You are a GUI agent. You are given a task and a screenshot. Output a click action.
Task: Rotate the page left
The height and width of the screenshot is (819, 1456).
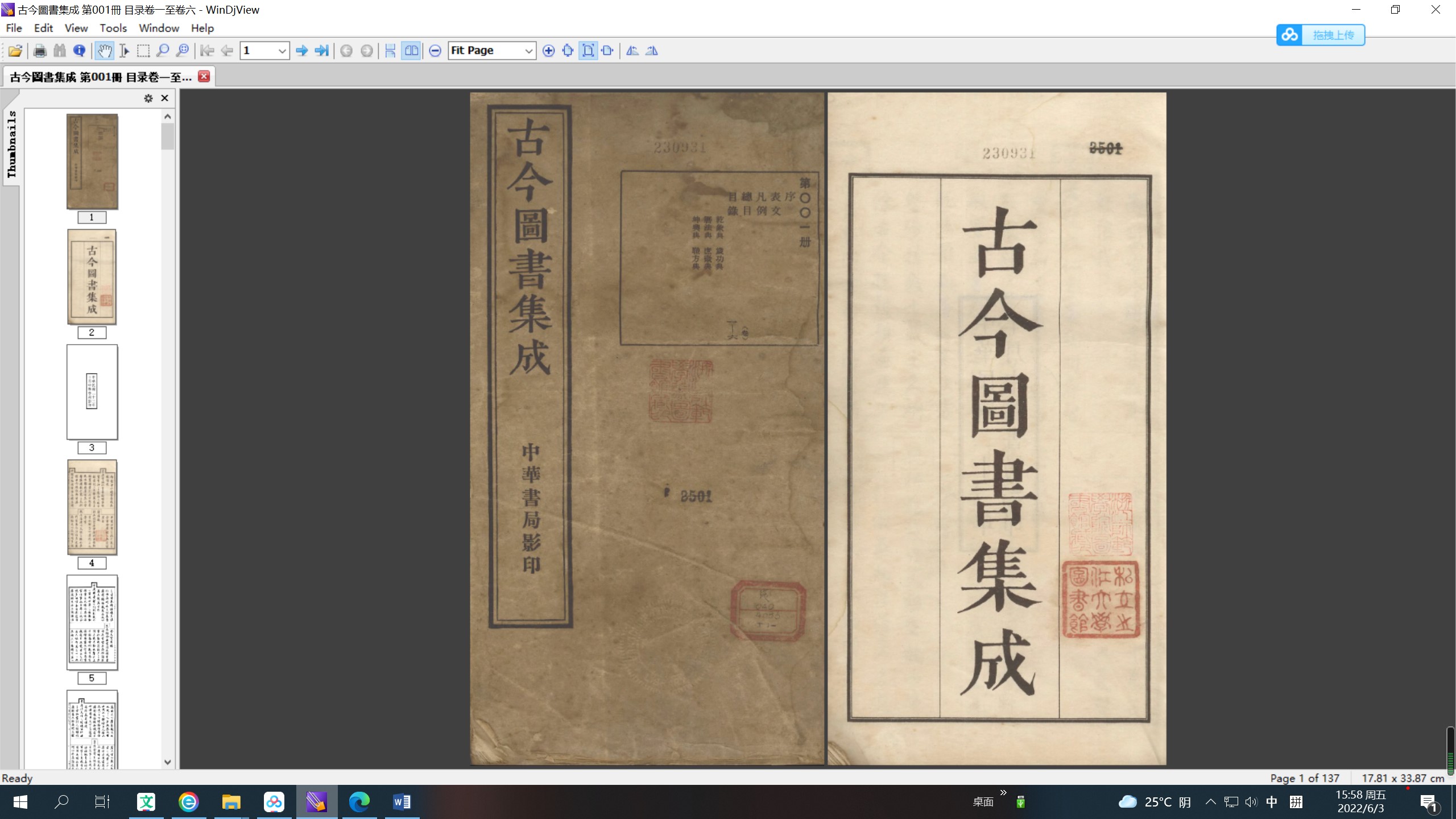tap(632, 51)
